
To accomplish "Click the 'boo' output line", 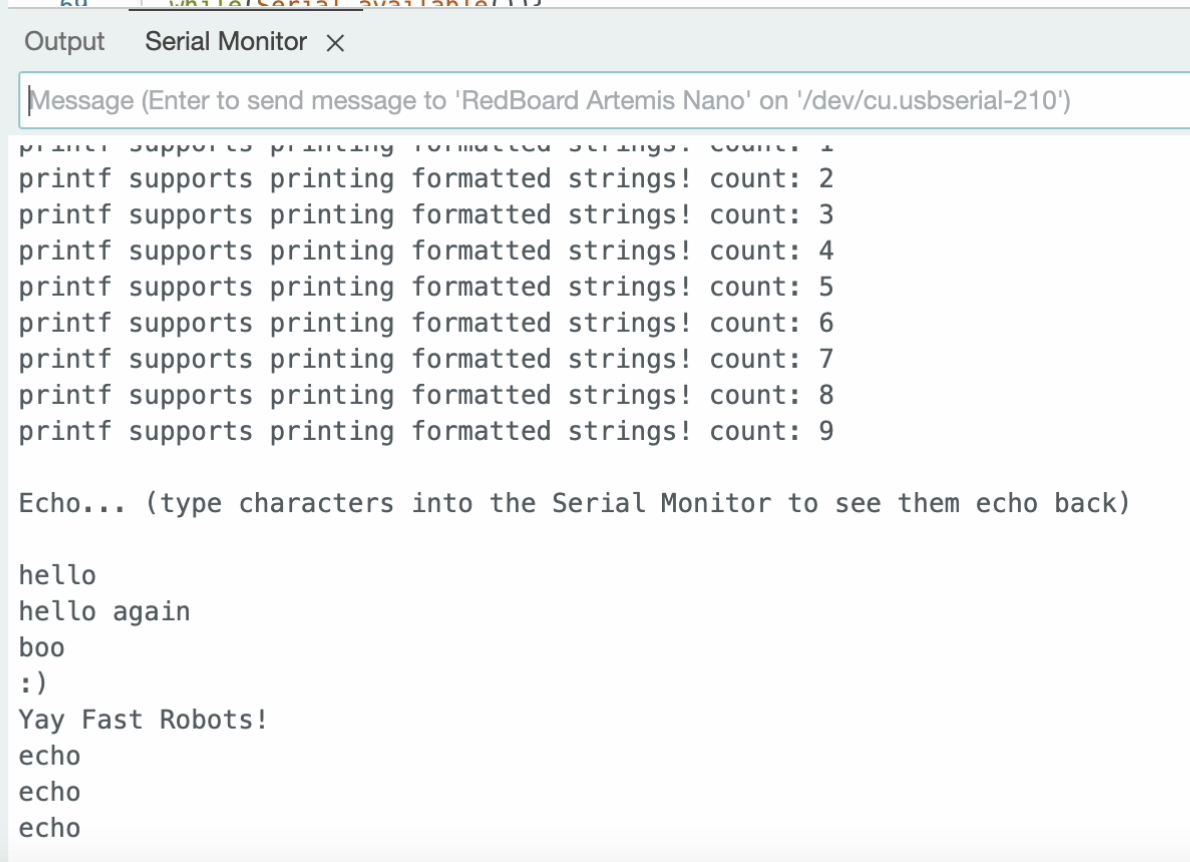I will point(42,648).
